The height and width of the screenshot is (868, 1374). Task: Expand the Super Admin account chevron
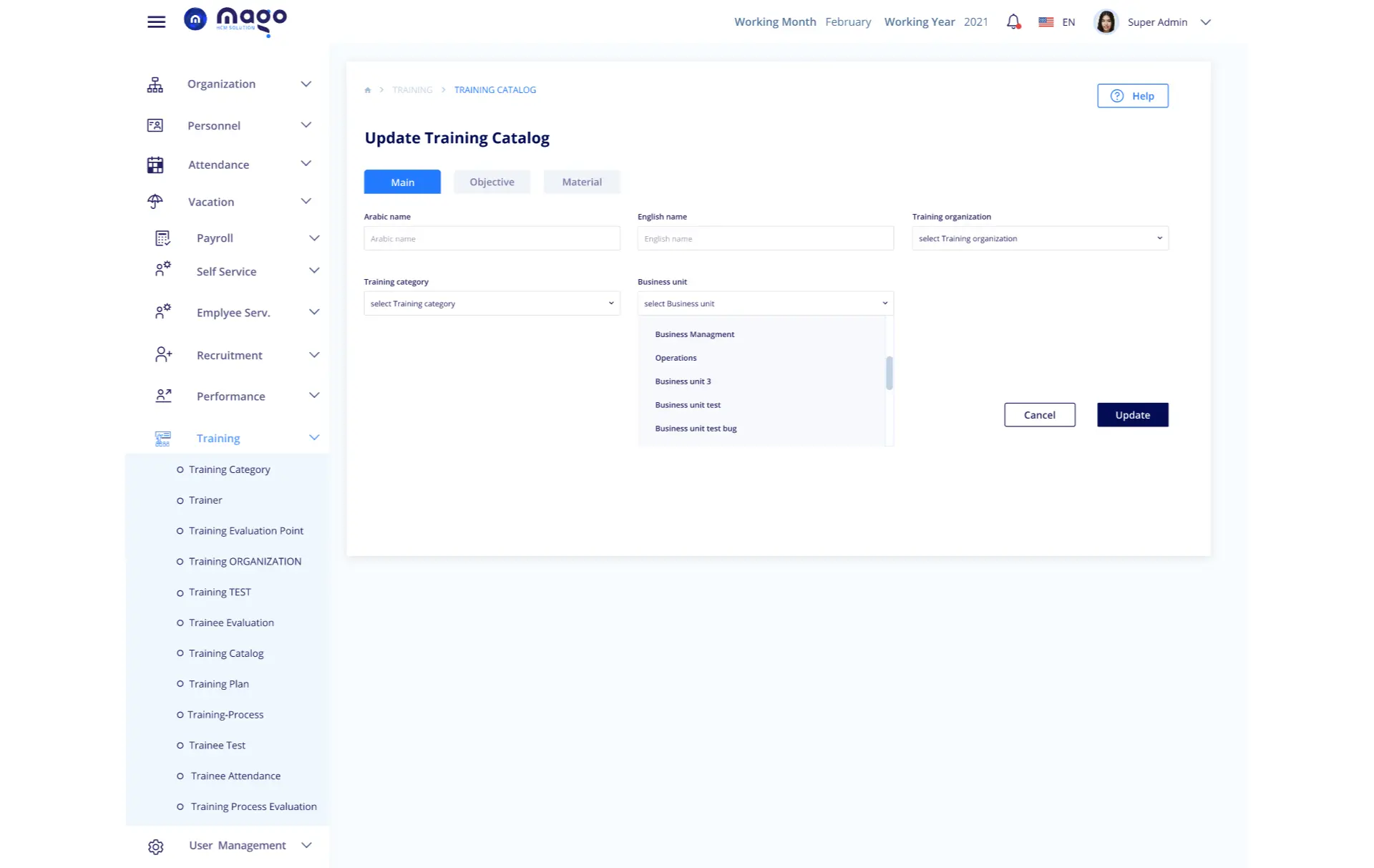pyautogui.click(x=1205, y=22)
